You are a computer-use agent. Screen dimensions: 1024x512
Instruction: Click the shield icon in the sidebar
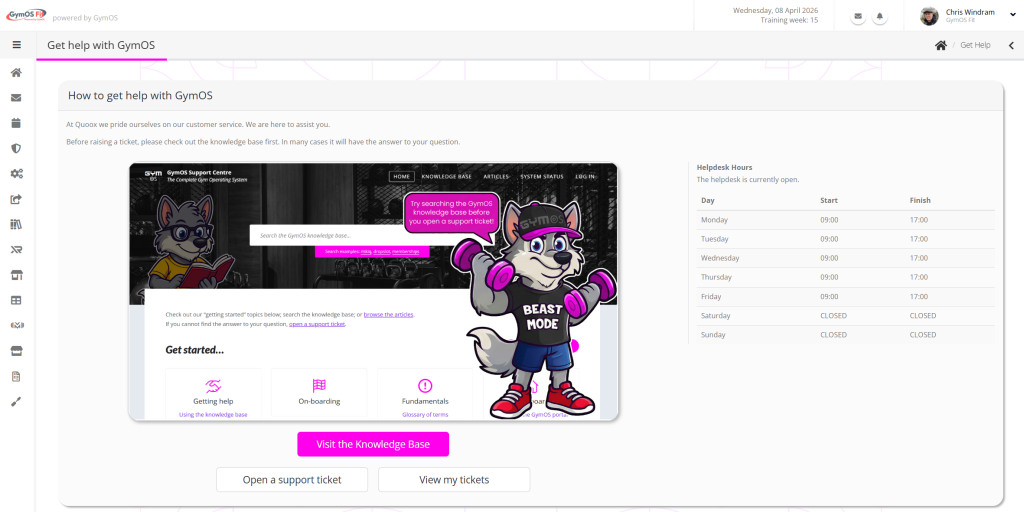point(16,149)
